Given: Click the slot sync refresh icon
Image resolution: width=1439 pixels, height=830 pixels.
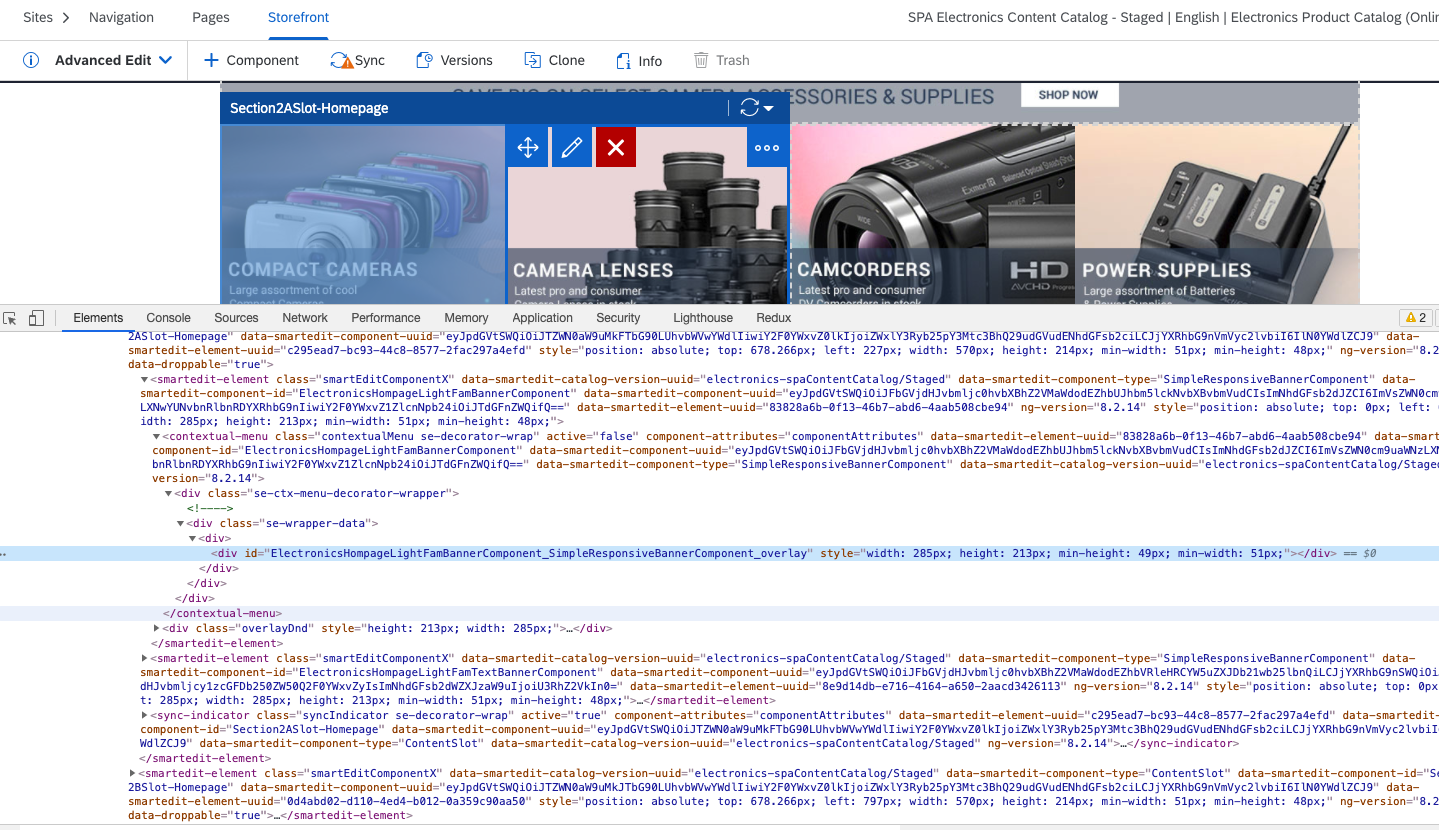Looking at the screenshot, I should pos(749,108).
